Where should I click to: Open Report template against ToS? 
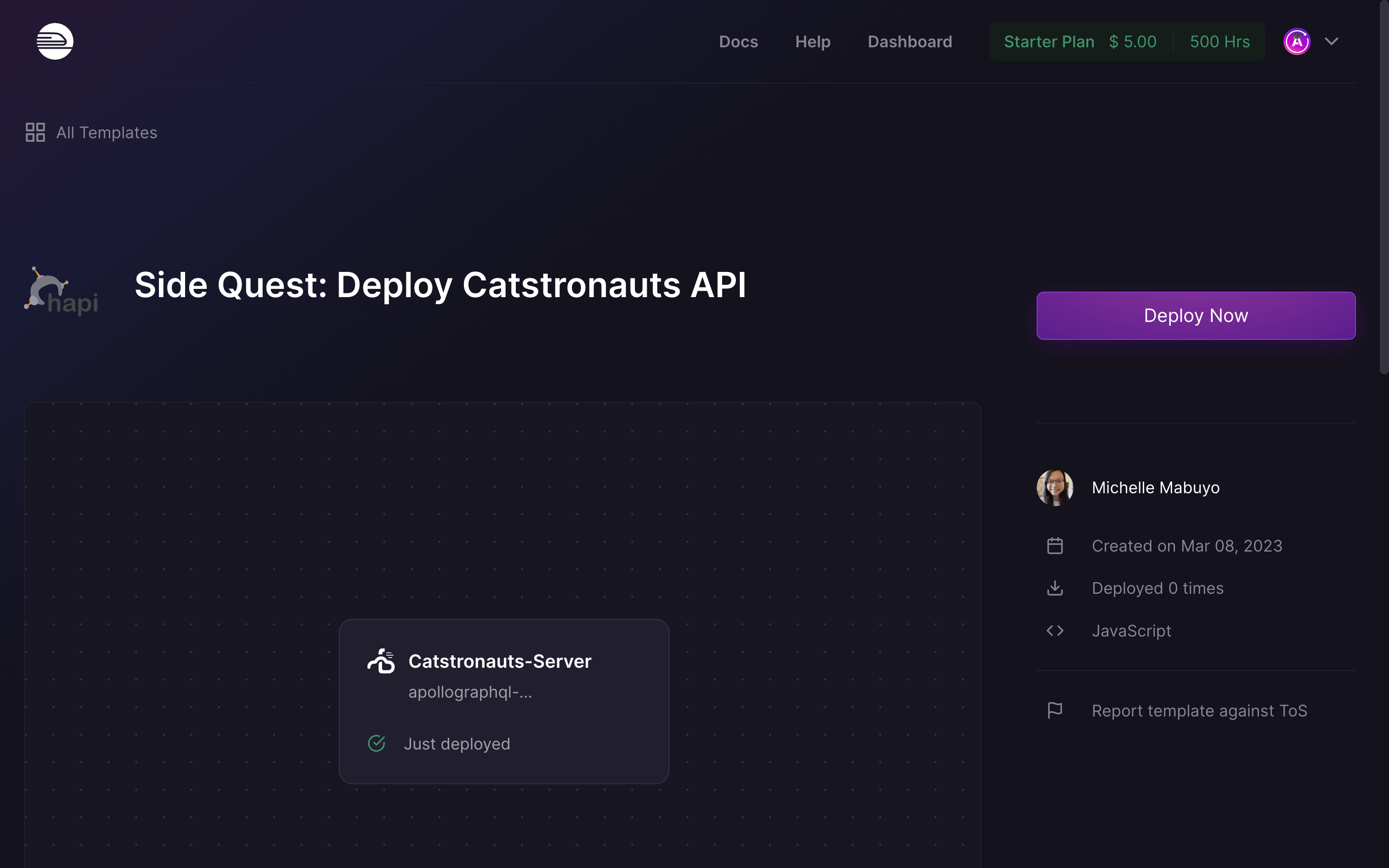[x=1199, y=710]
